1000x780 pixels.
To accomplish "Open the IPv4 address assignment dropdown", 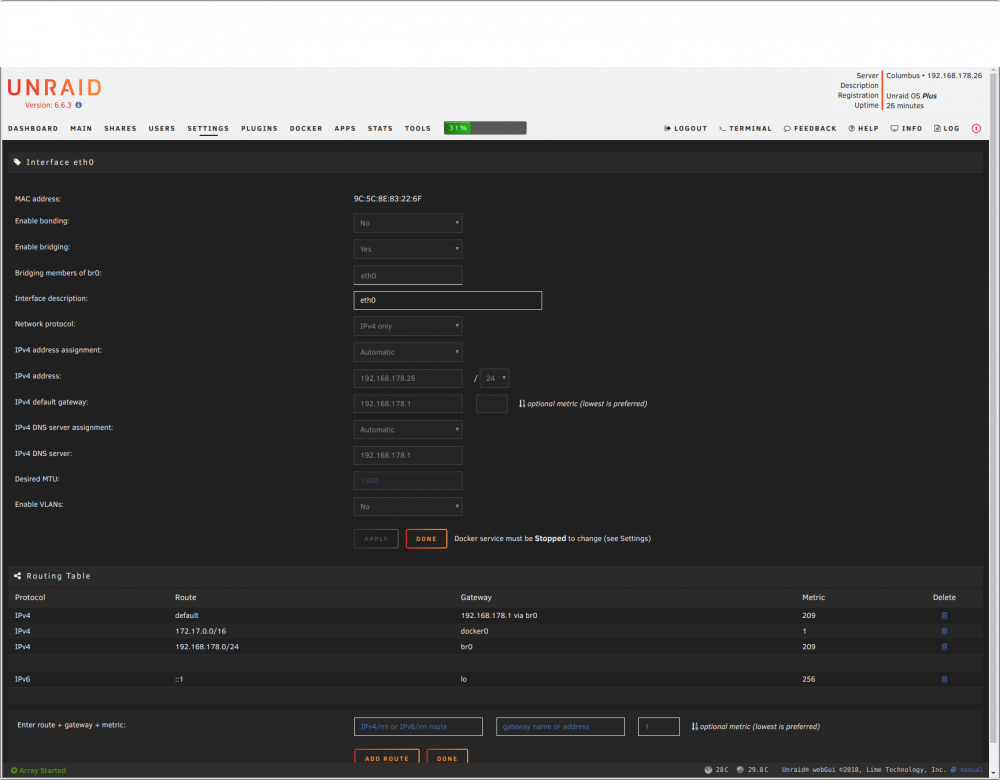I will (x=408, y=352).
